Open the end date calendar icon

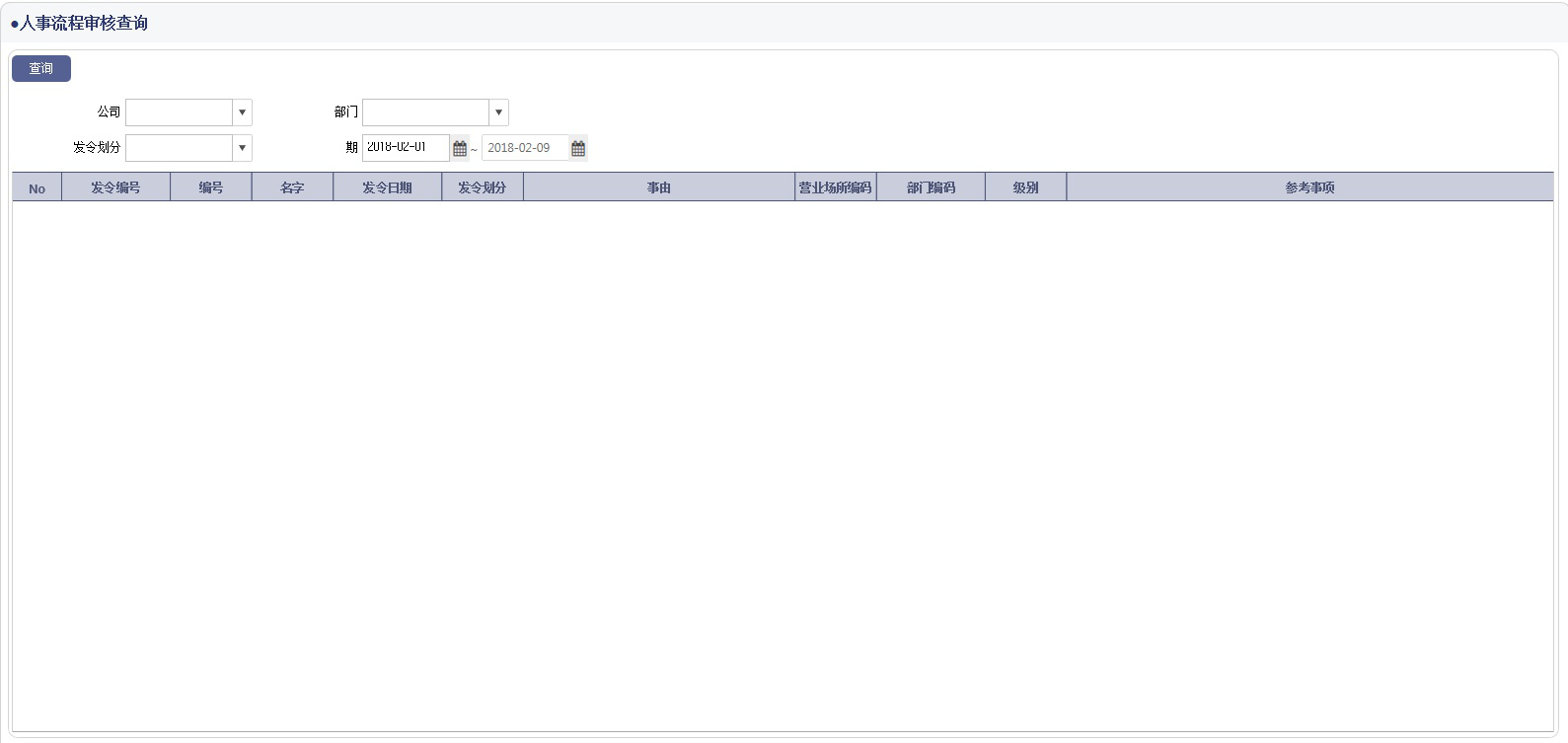(x=578, y=149)
